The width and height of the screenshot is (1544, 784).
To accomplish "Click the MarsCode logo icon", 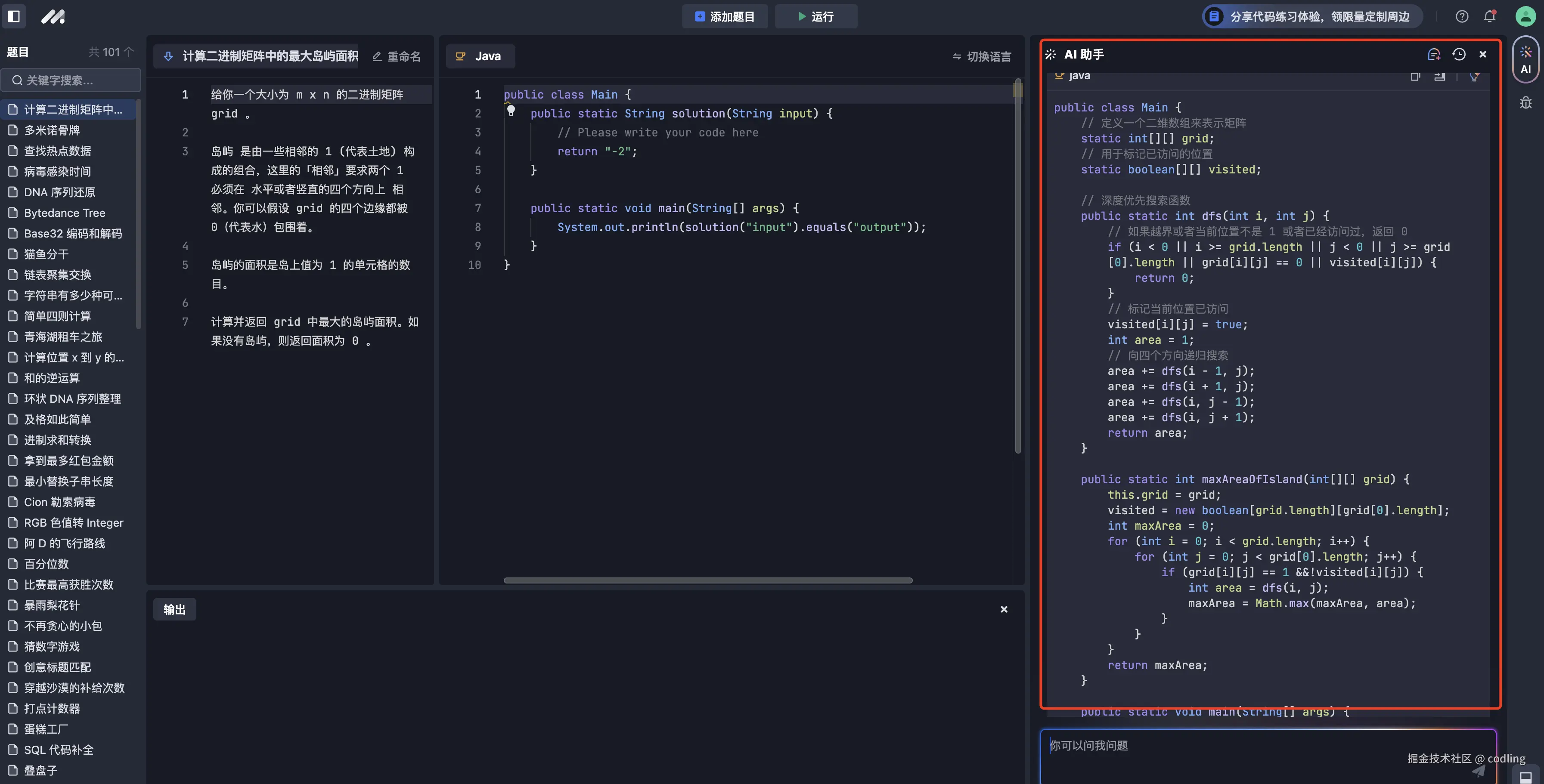I will click(53, 16).
